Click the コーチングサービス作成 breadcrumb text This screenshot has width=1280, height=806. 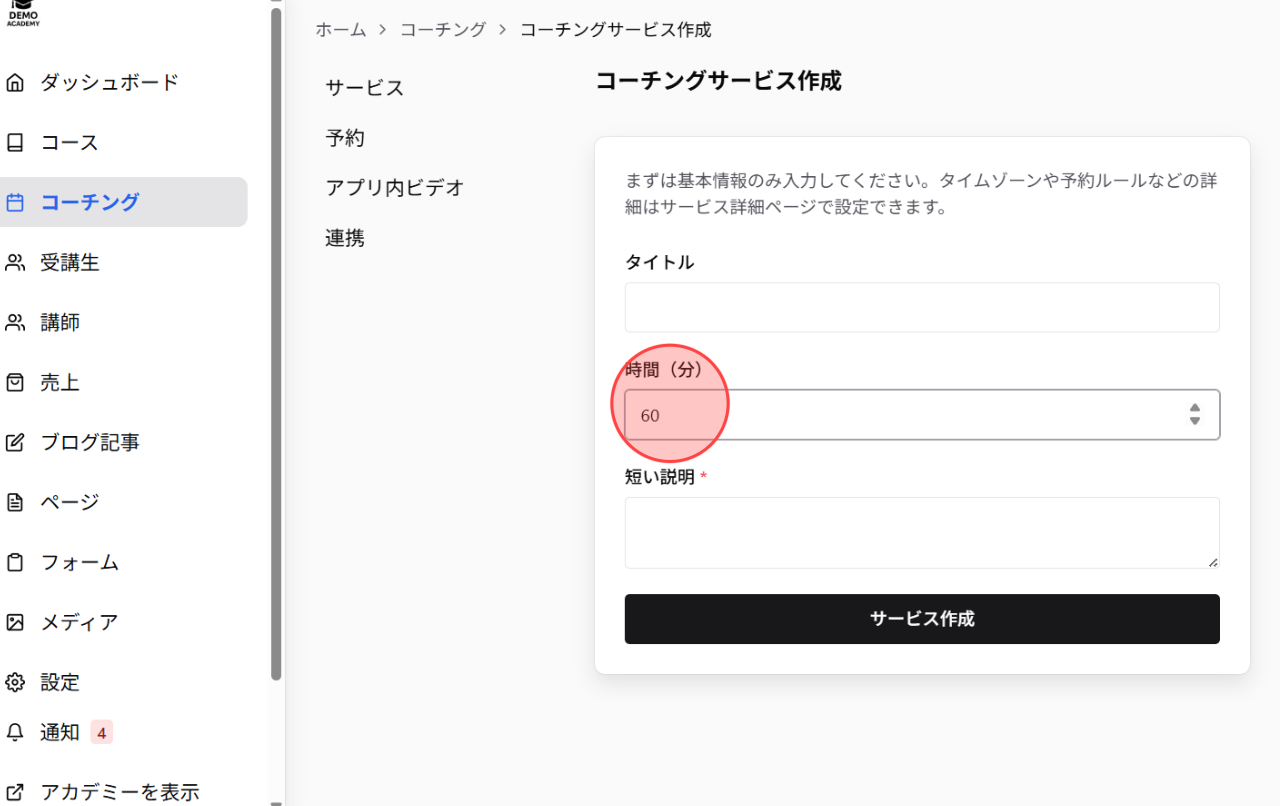616,30
